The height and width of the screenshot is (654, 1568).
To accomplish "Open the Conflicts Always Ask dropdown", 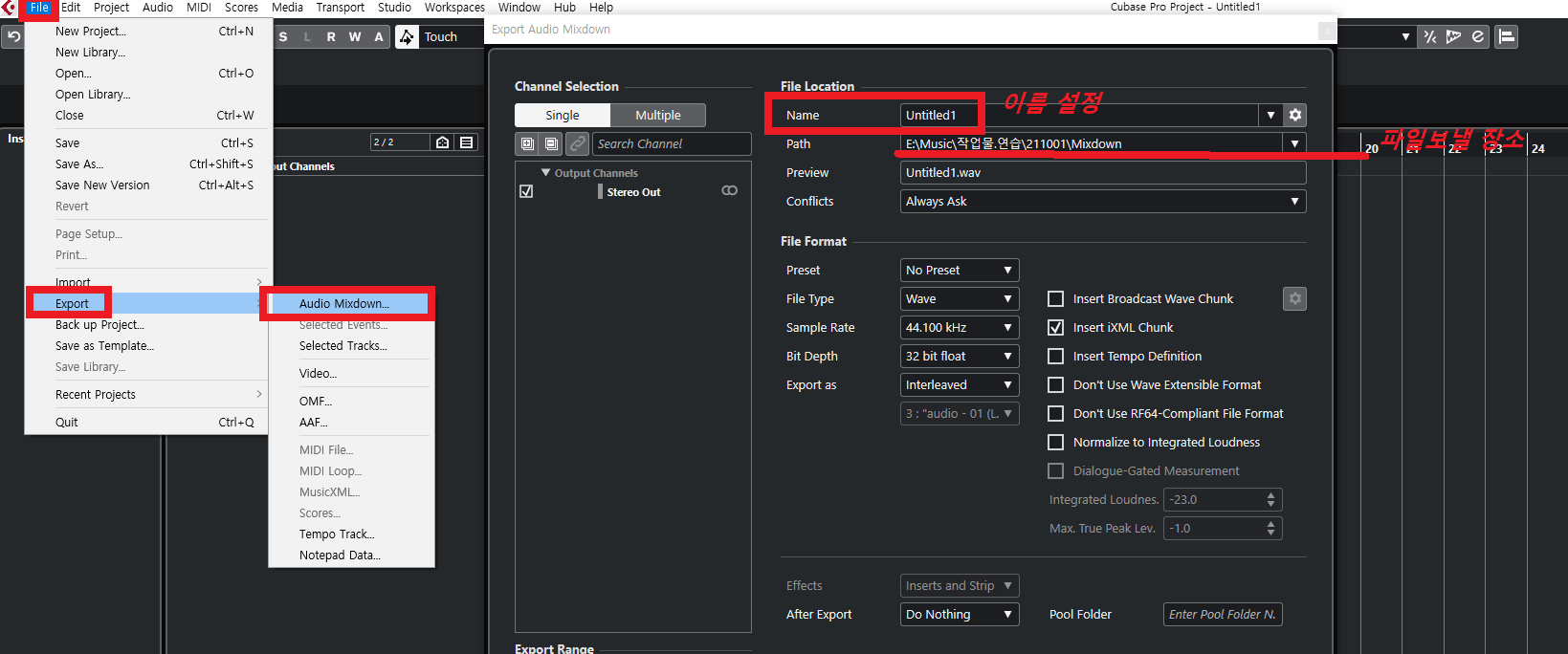I will click(1103, 201).
